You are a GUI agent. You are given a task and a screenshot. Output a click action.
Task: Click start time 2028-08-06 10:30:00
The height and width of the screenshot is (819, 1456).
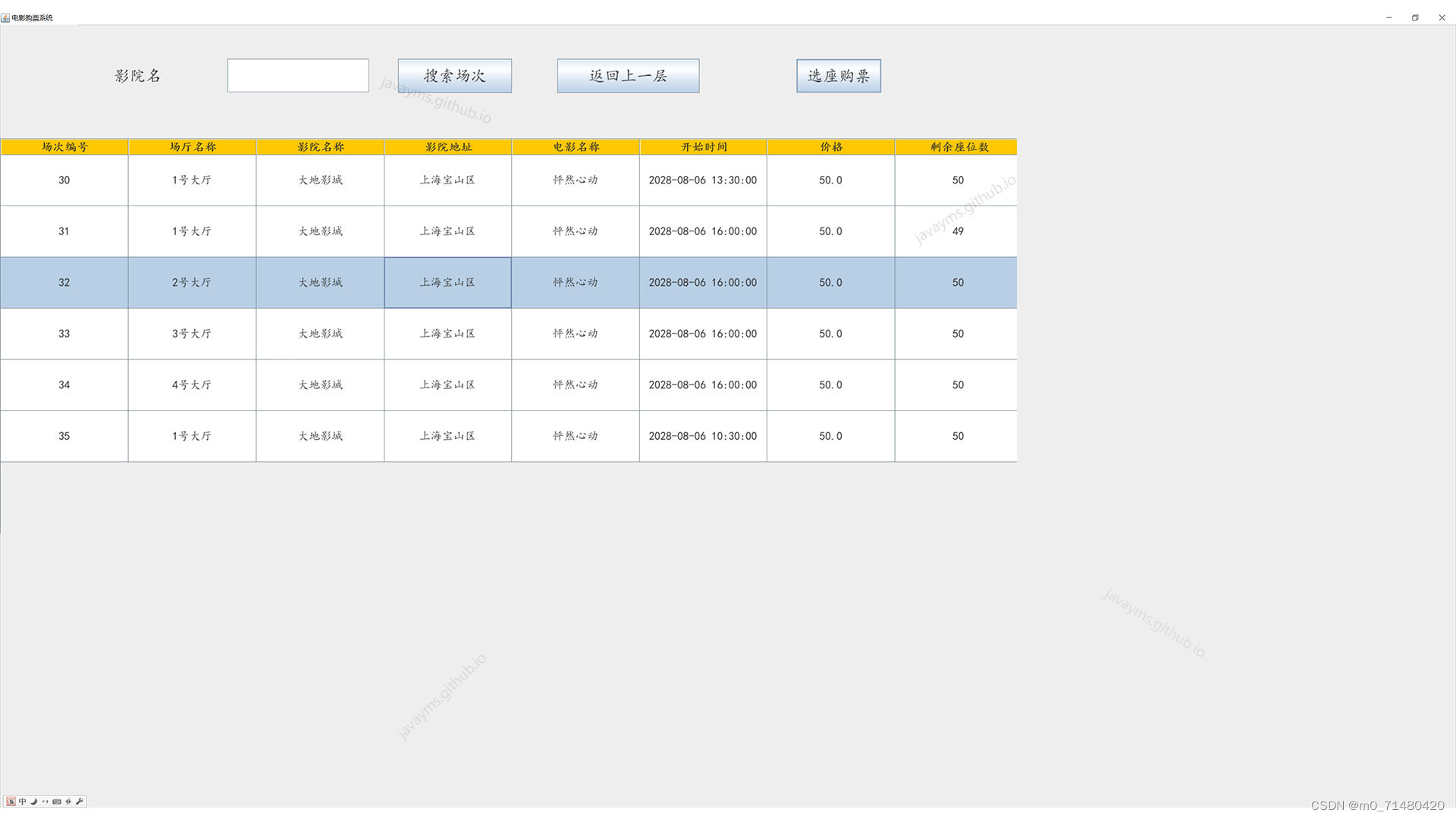[703, 436]
